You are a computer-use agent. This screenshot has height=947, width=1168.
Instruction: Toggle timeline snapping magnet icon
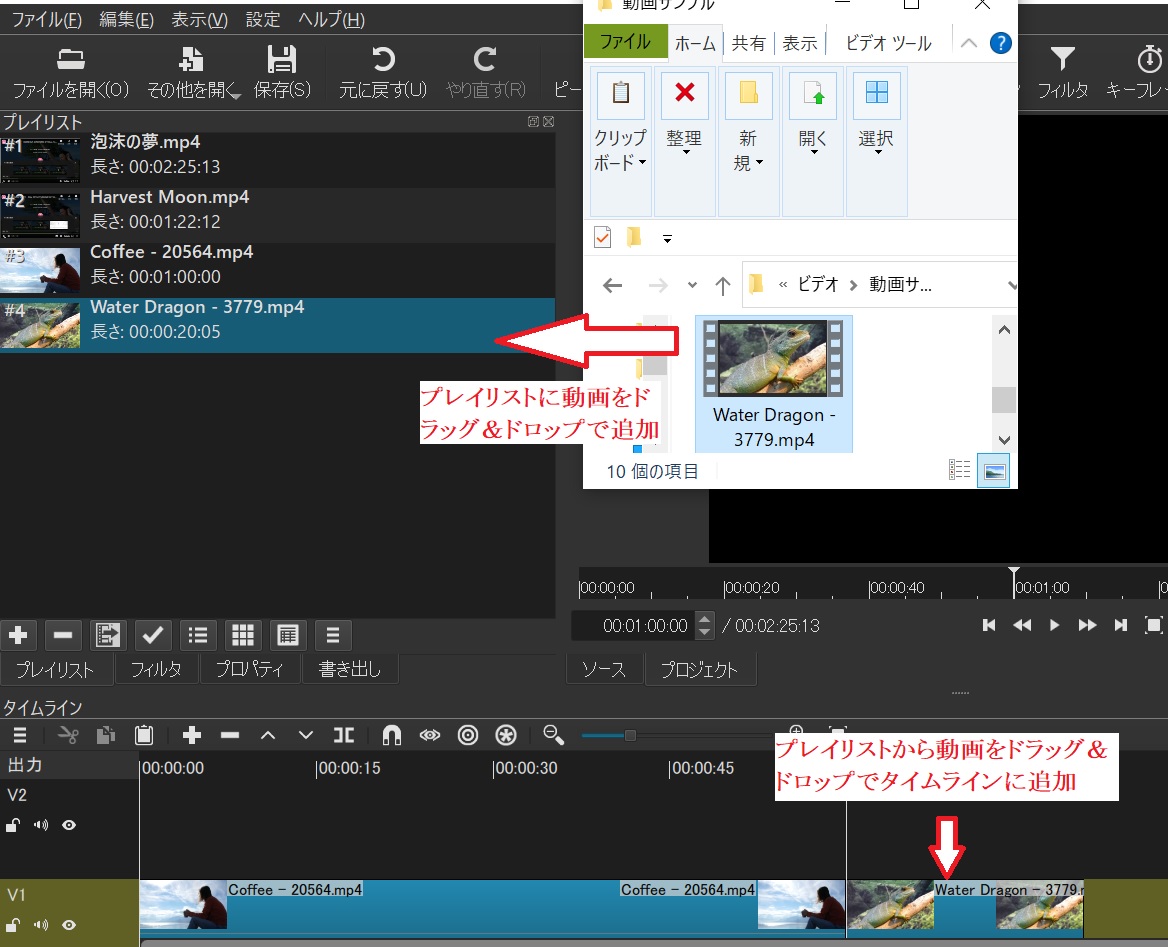pyautogui.click(x=392, y=735)
